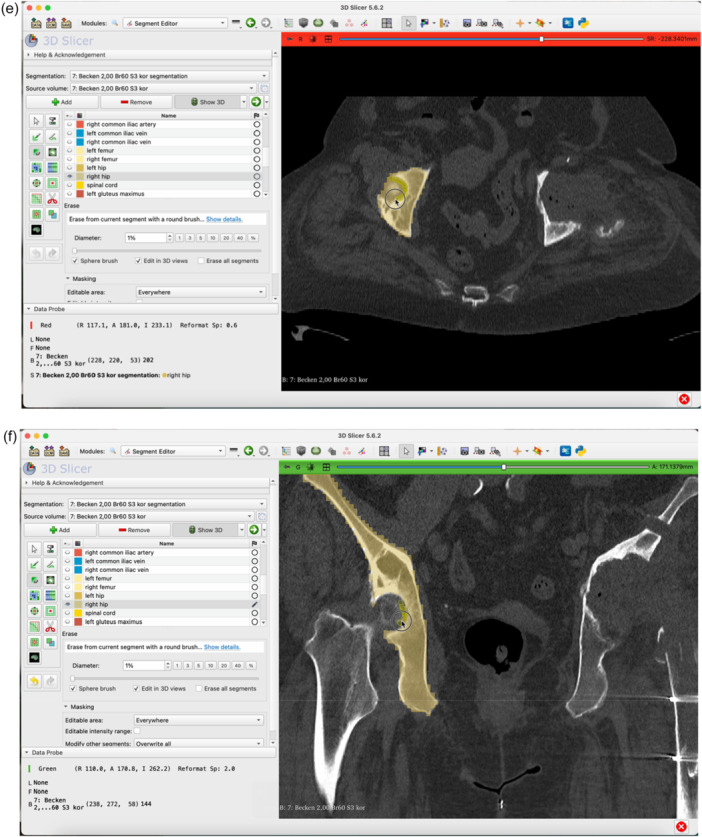Image resolution: width=702 pixels, height=837 pixels.
Task: Click the yellow Undo arrow in bottom window
Action: tap(34, 681)
